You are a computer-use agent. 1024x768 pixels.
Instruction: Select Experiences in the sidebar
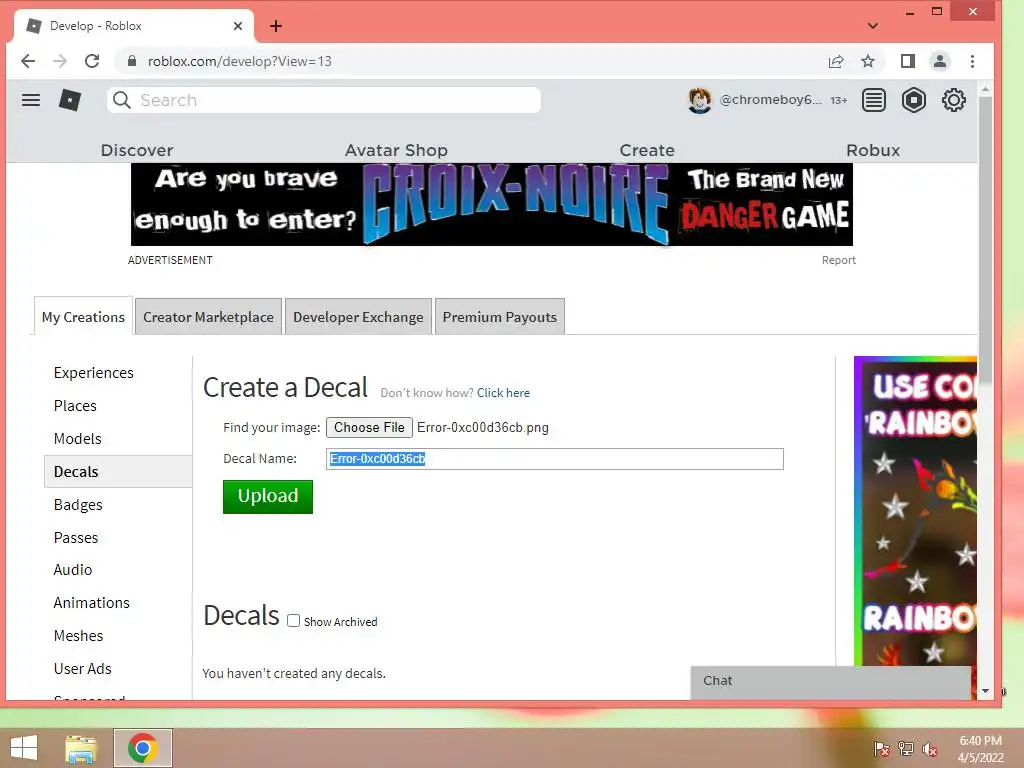tap(93, 373)
